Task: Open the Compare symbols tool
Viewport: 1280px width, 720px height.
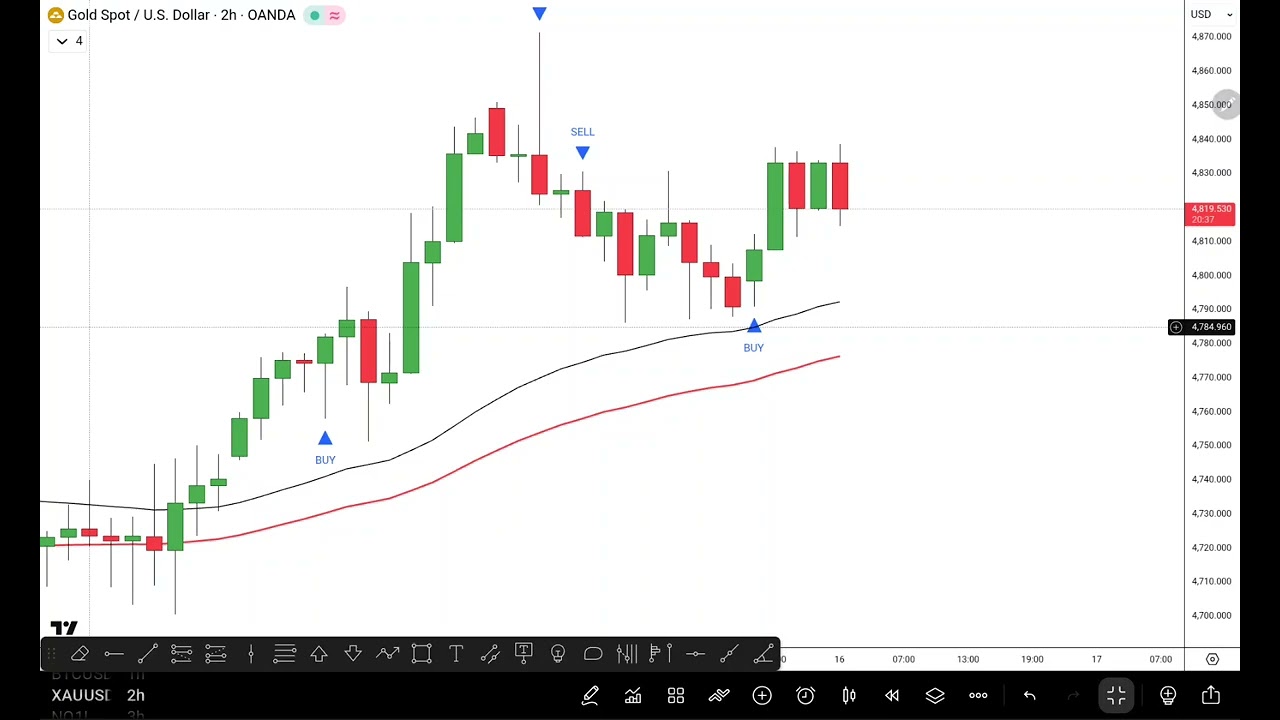Action: pos(719,695)
